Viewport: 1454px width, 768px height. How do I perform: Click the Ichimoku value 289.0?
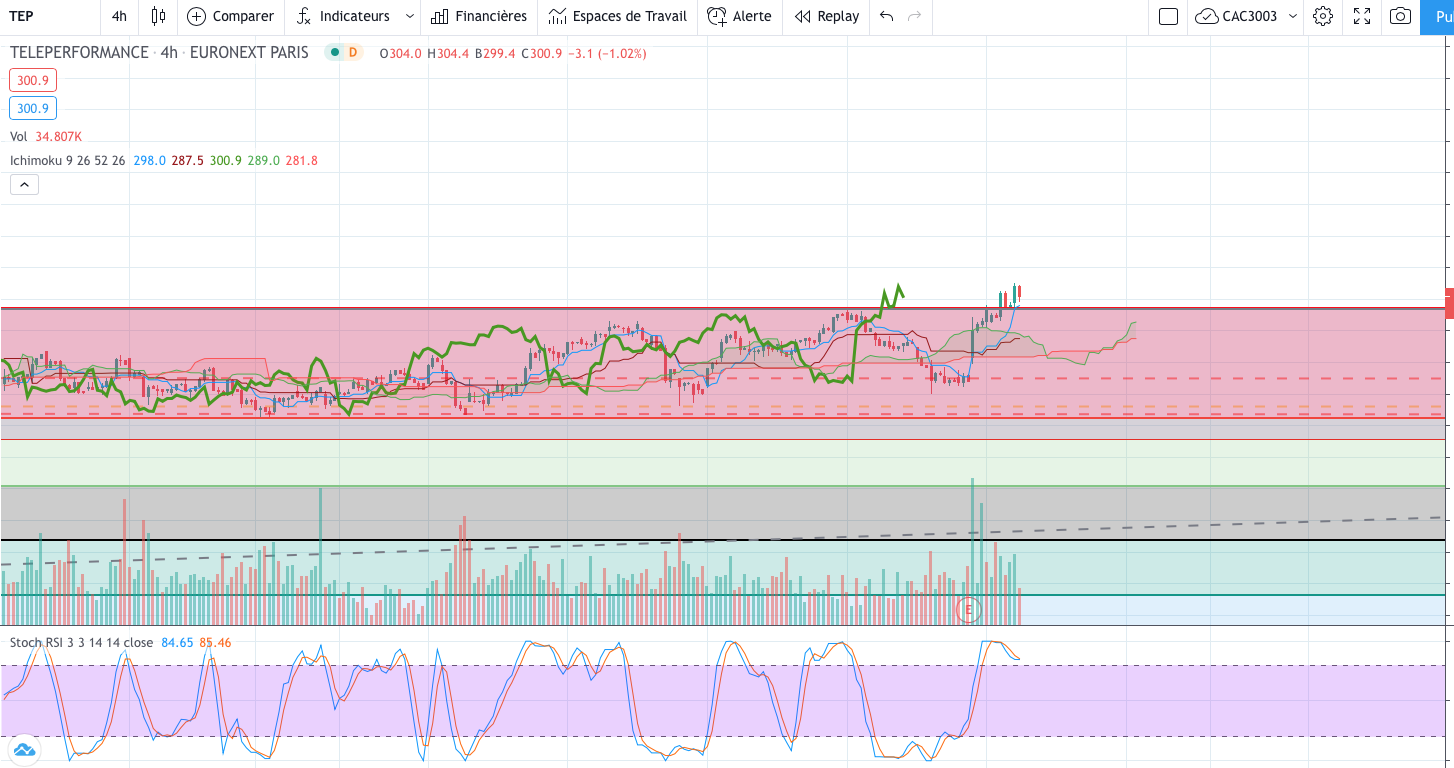click(x=264, y=160)
